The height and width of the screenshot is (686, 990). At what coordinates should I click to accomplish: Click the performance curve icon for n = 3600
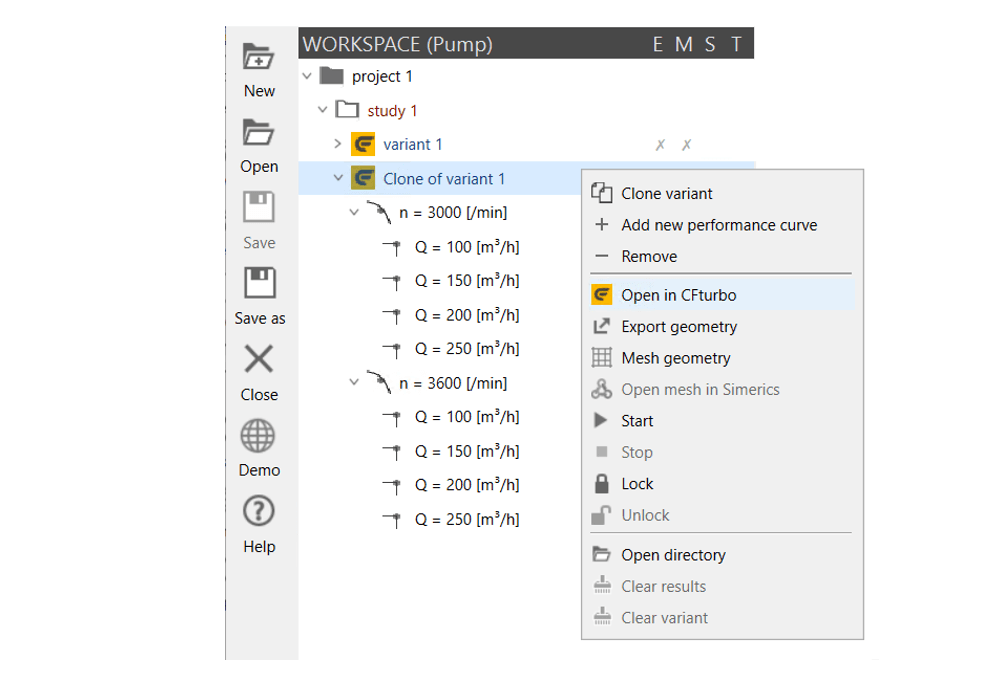tap(379, 382)
